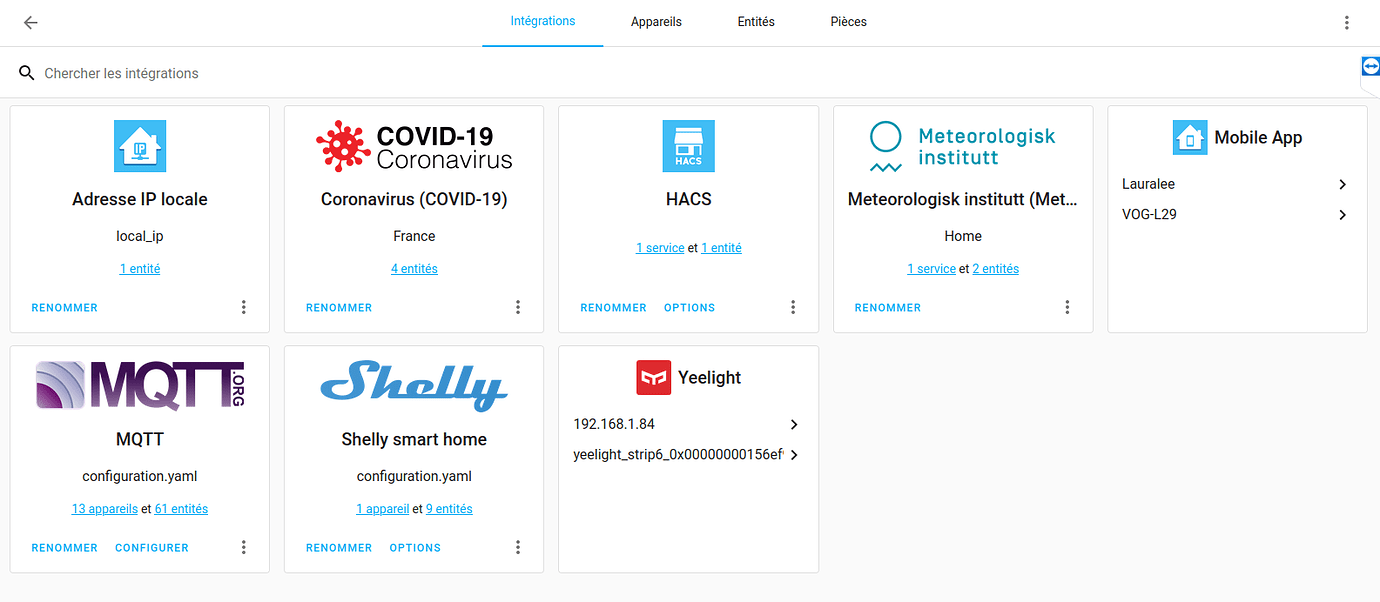Image resolution: width=1380 pixels, height=602 pixels.
Task: Open the Meteorologisk '1 service' link
Action: click(932, 269)
